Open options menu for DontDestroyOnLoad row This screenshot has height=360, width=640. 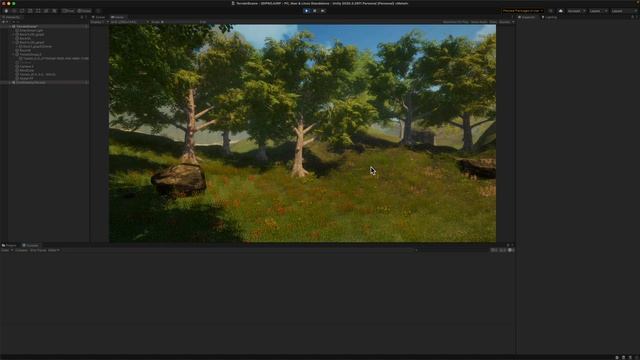86,82
